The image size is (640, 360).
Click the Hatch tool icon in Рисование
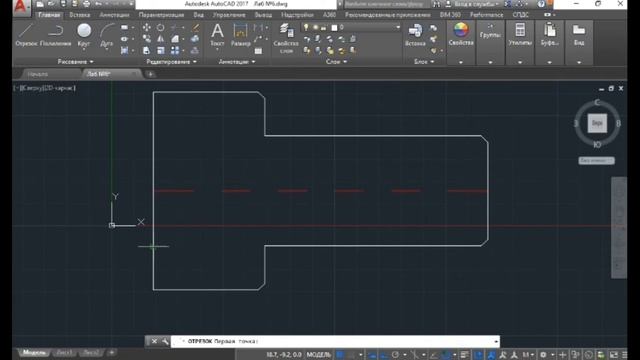click(x=124, y=50)
